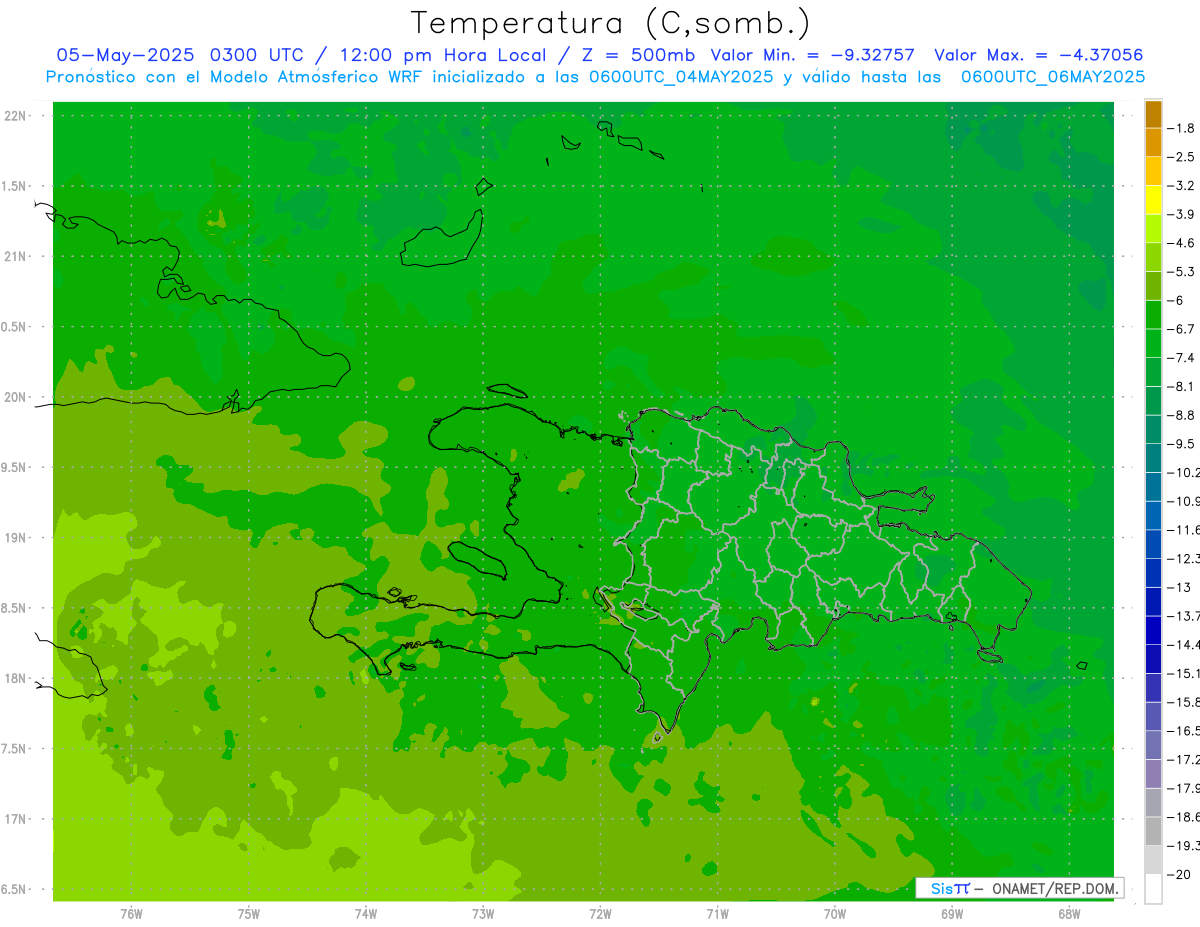Click the '22N' latitude label
The image size is (1200, 927).
(x=15, y=115)
